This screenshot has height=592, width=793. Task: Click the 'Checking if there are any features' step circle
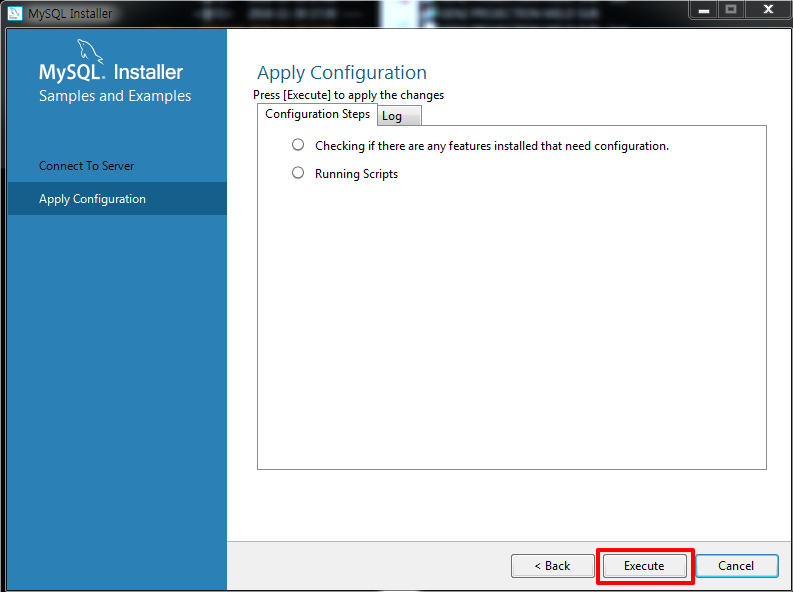pos(298,145)
